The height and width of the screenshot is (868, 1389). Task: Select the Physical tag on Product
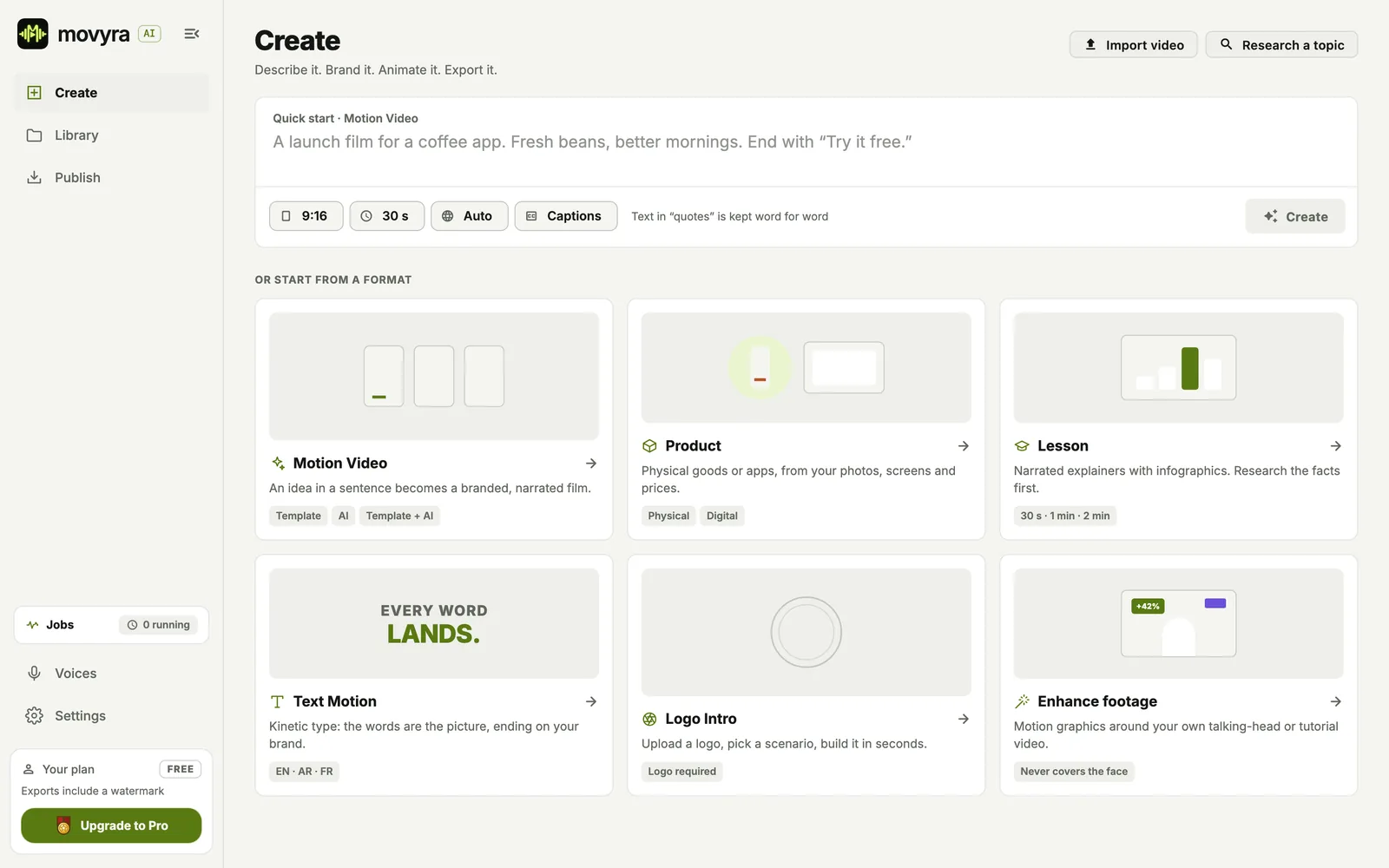coord(668,516)
